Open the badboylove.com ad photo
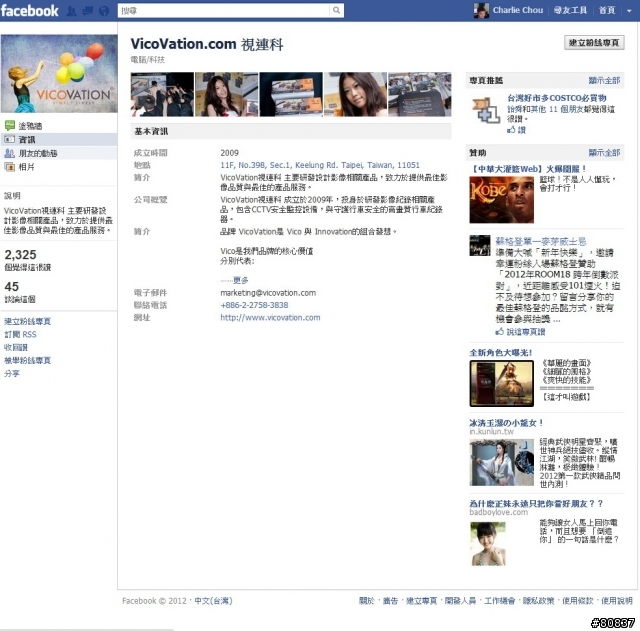 (488, 544)
